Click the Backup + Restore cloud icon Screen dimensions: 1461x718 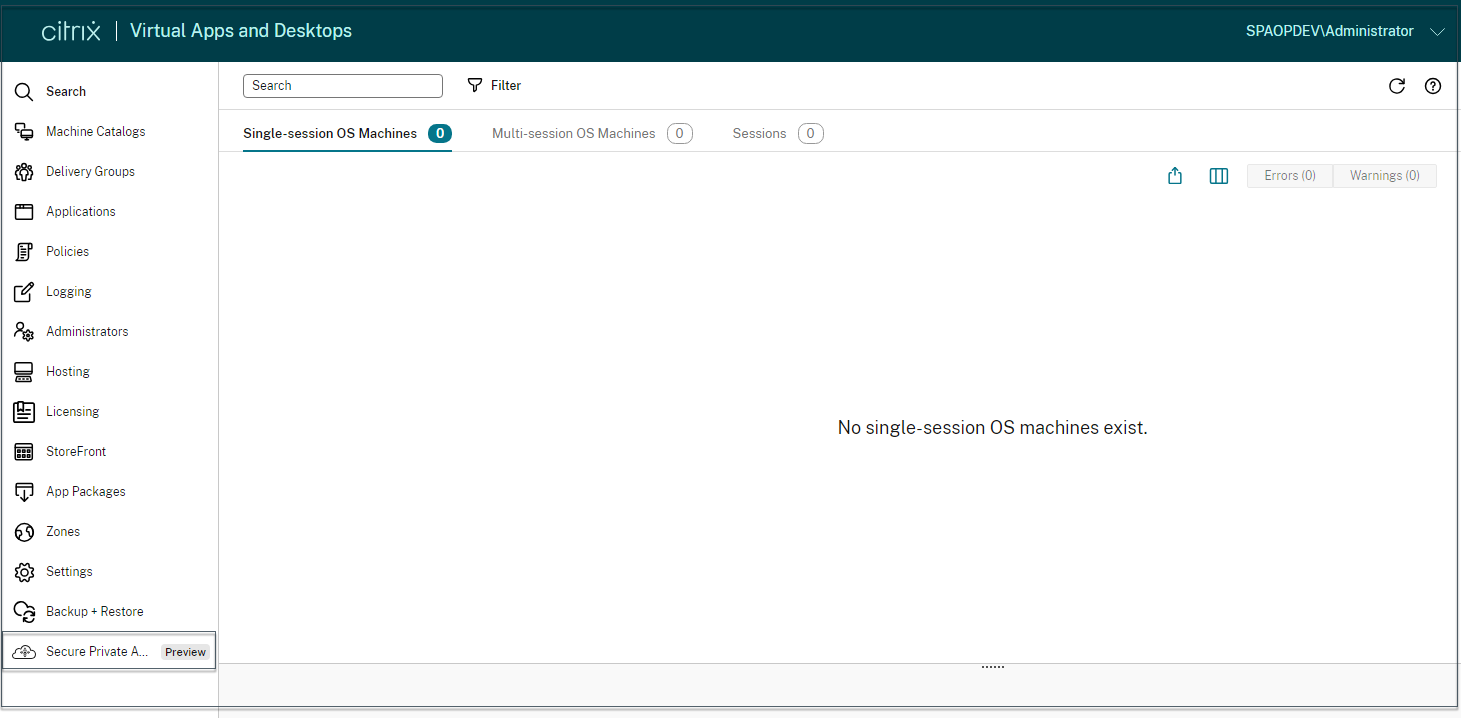24,612
